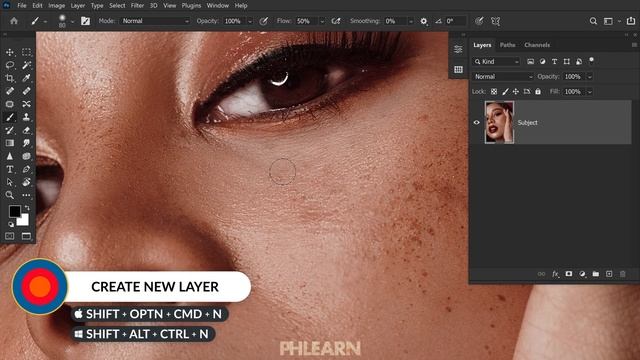Select the Path Selection arrow tool

click(10, 182)
